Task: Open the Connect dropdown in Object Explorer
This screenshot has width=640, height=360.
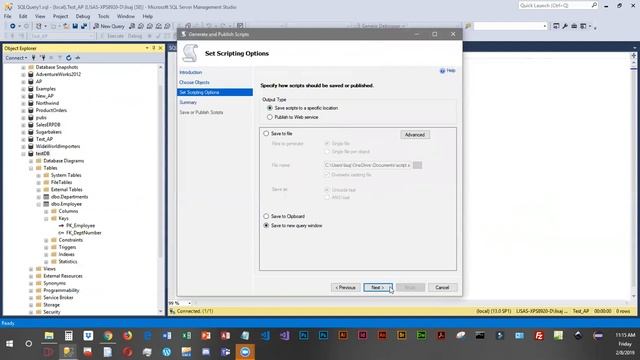Action: 16,58
